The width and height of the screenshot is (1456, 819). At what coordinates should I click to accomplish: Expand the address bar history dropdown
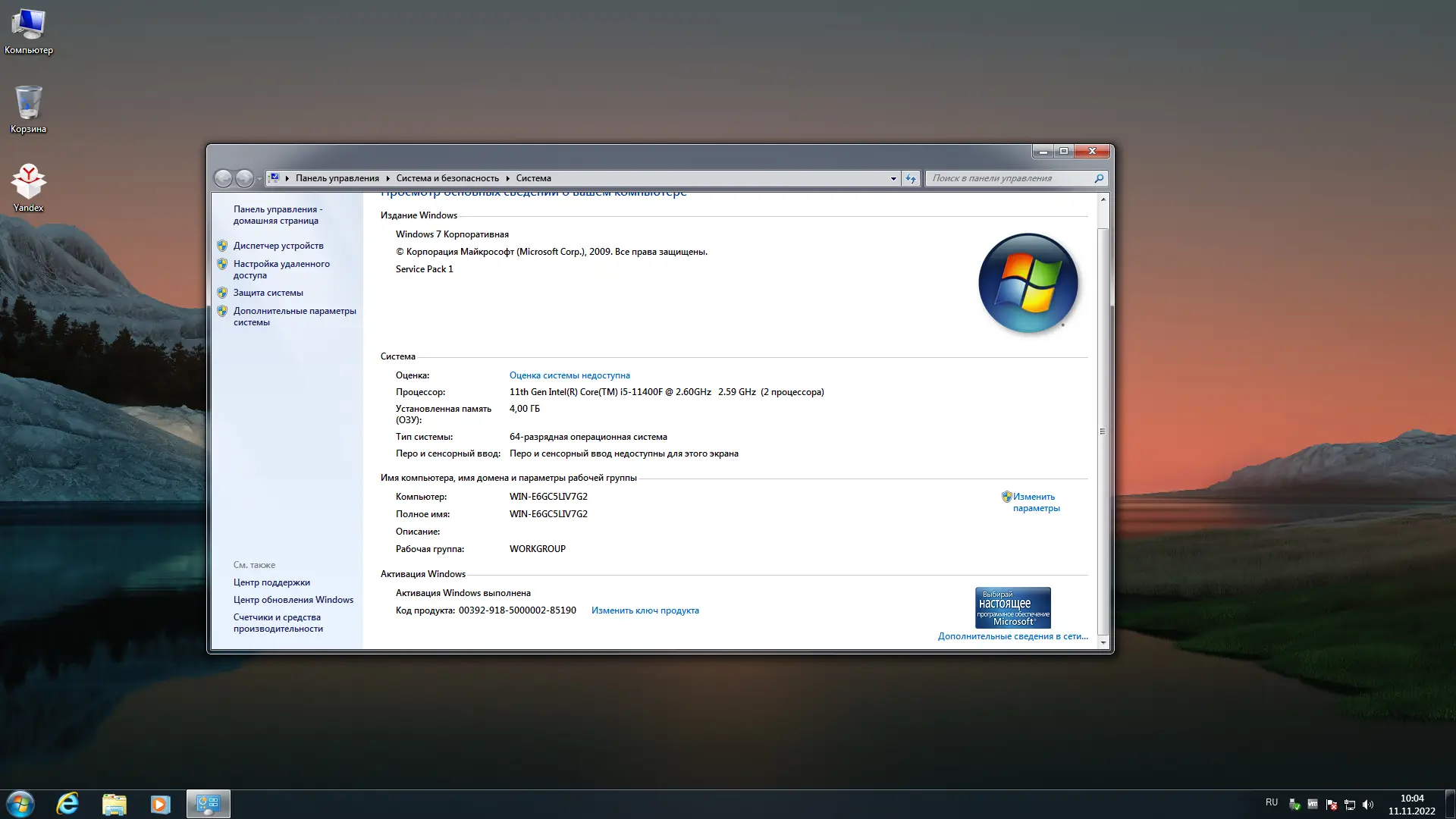(x=893, y=178)
